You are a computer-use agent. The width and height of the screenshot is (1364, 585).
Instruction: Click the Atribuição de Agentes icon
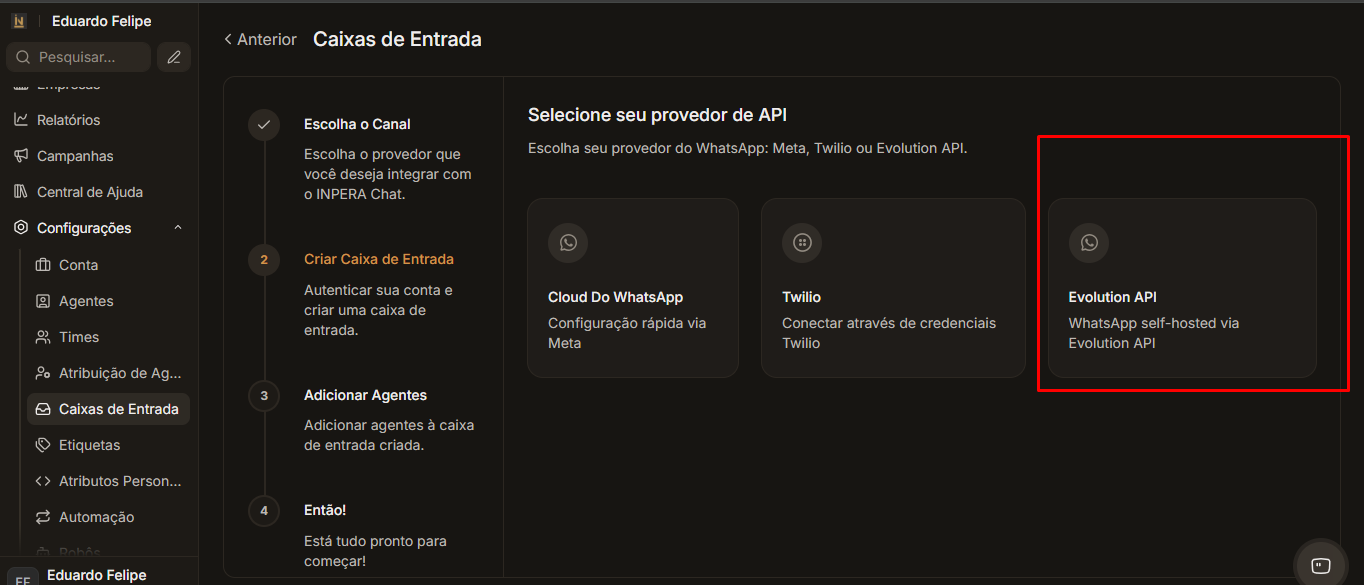(43, 373)
